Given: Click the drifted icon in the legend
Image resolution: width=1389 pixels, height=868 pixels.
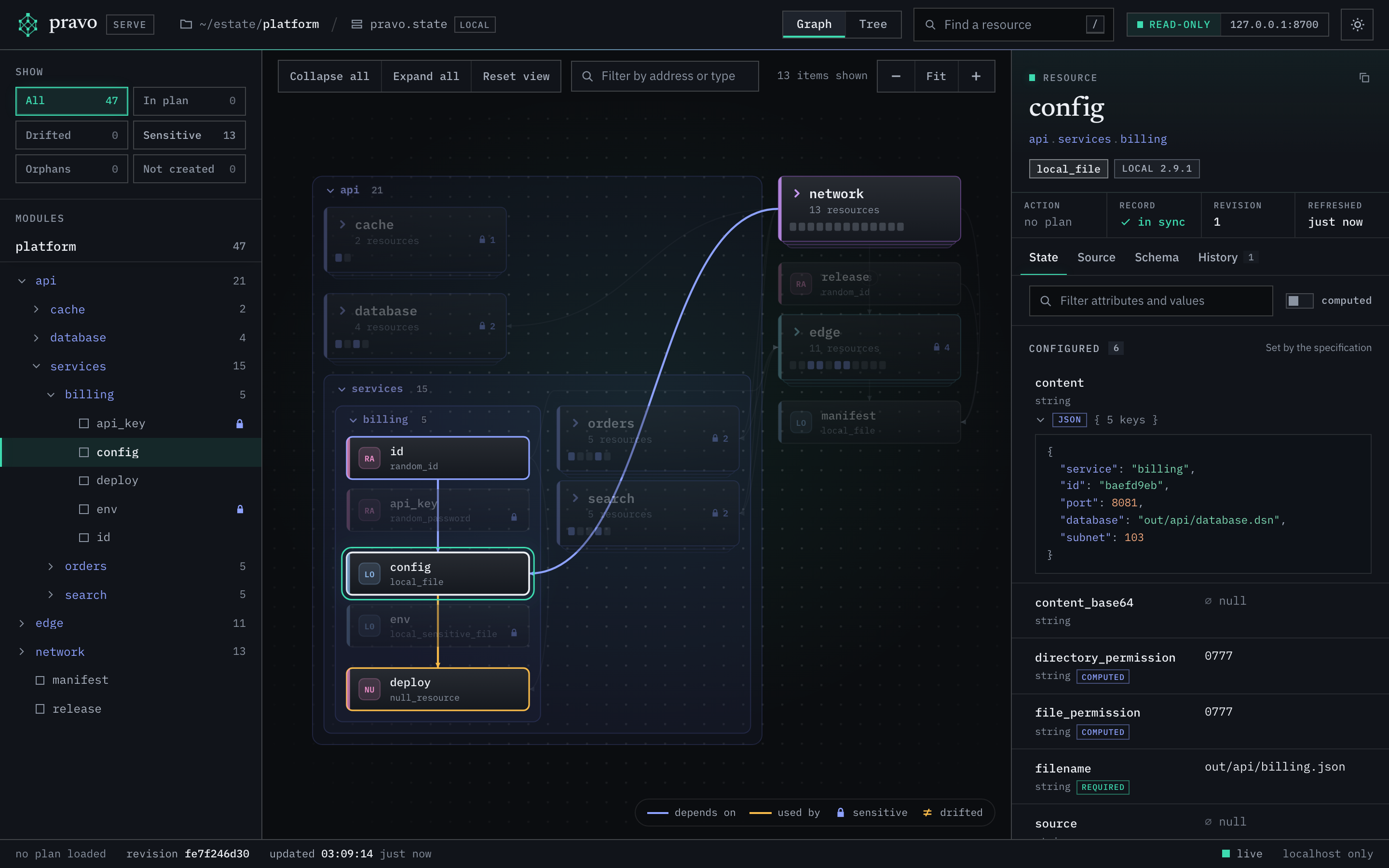Looking at the screenshot, I should pos(927,813).
